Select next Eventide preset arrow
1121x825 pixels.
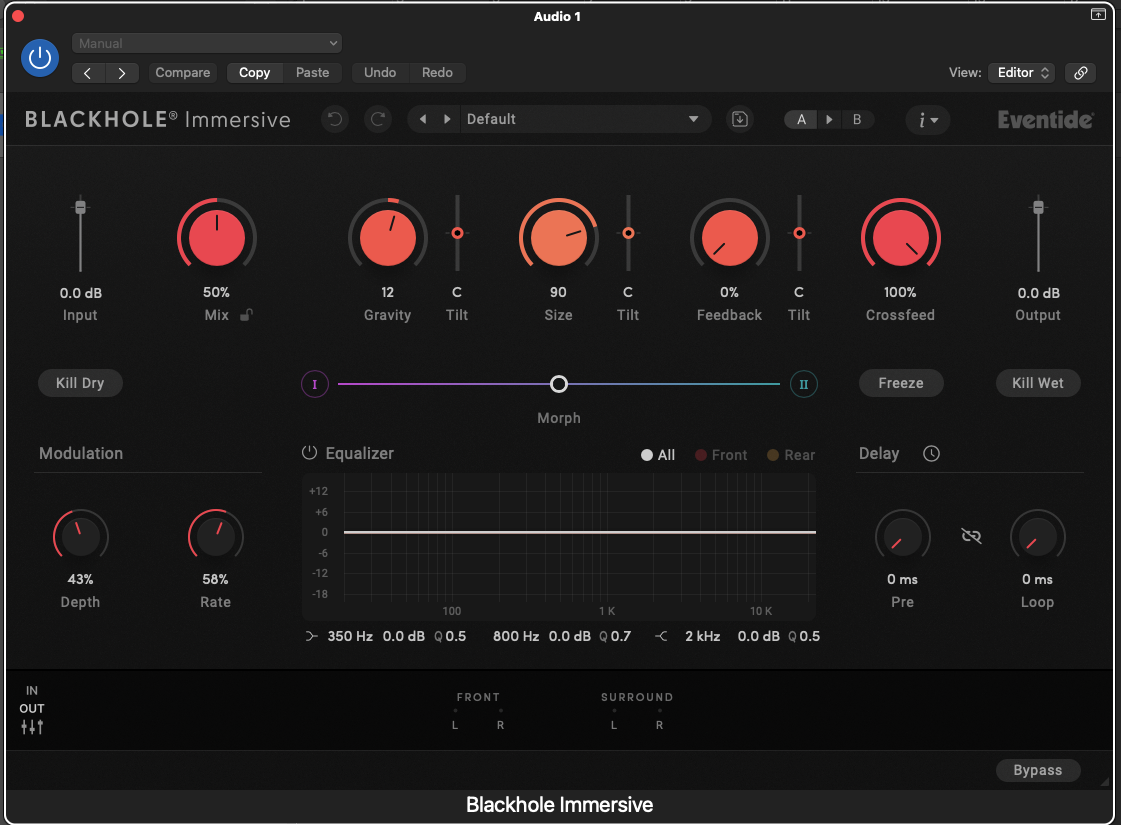(x=448, y=119)
